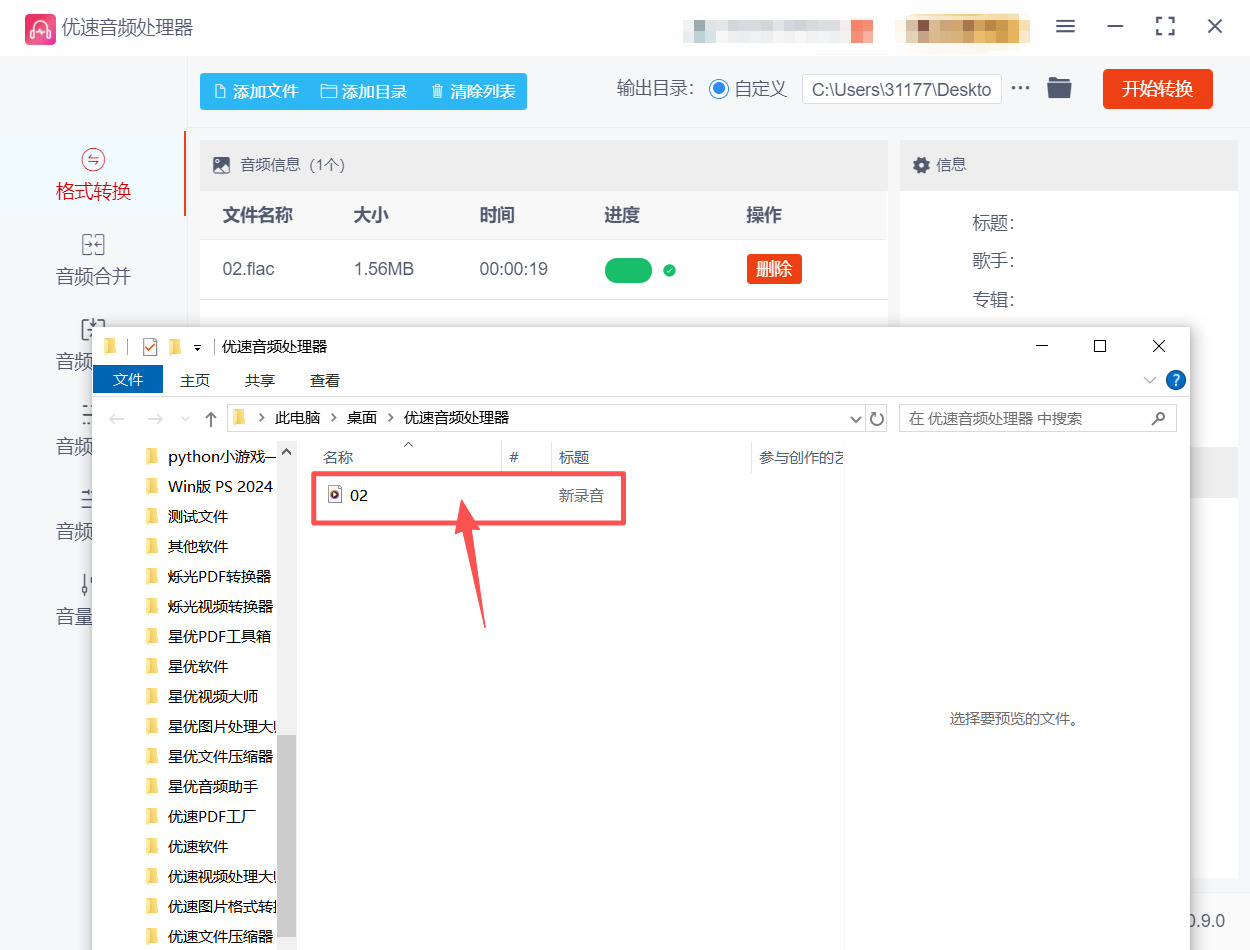The height and width of the screenshot is (950, 1250).
Task: Toggle the 名称 column sort chevron
Action: [x=408, y=442]
